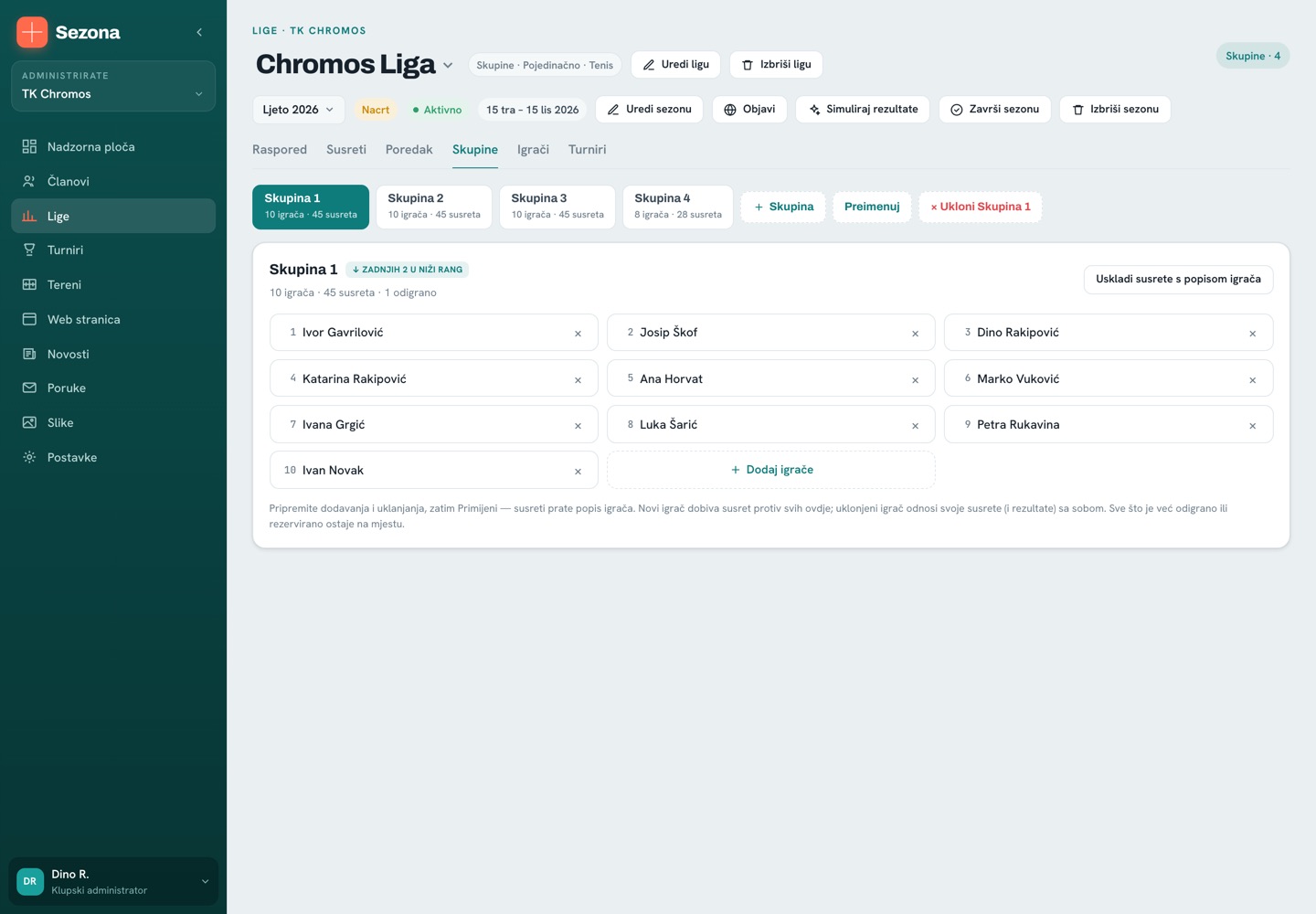Click the Izbriši ligu button
The height and width of the screenshot is (914, 1316).
tap(776, 65)
